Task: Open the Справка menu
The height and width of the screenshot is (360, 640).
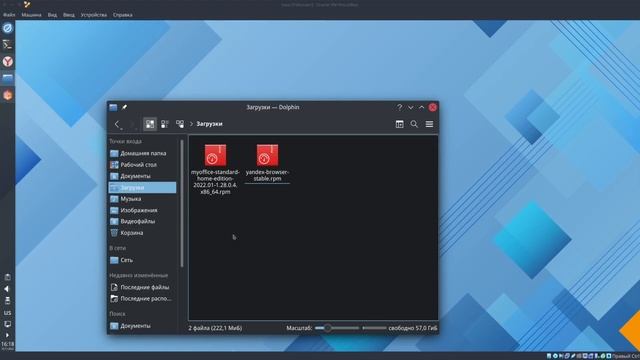Action: point(122,15)
